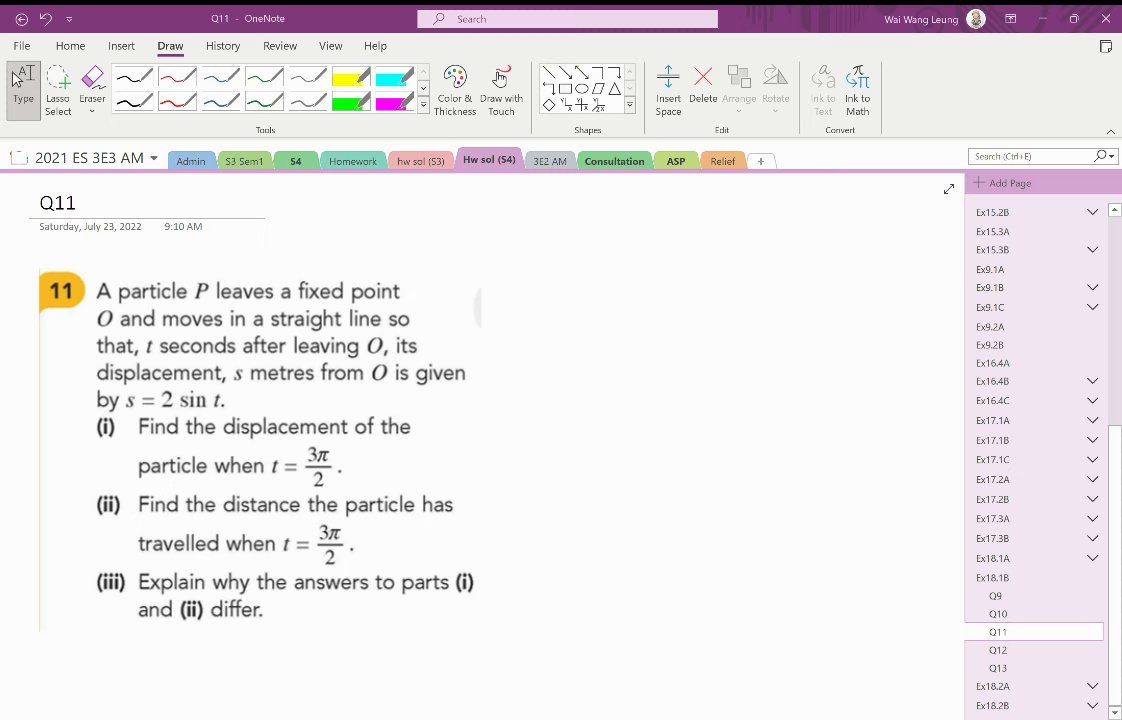
Task: Expand the Ex15.2B page group
Action: tap(1092, 212)
